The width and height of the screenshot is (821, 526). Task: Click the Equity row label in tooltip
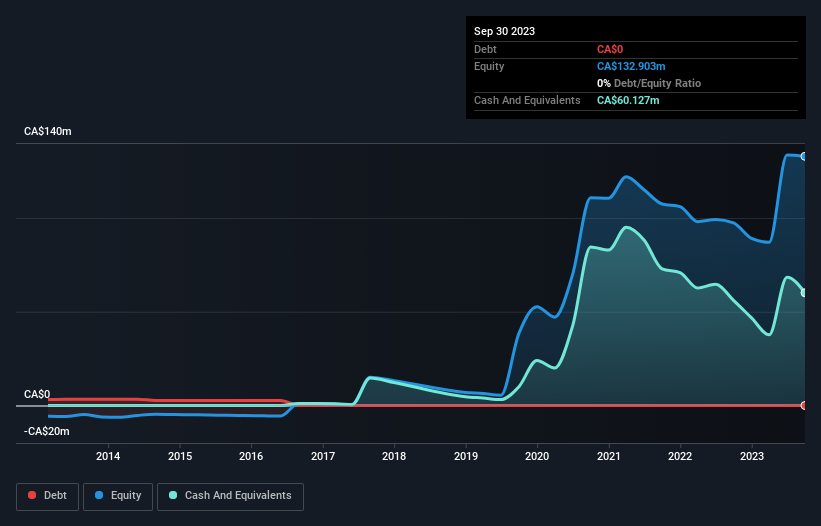489,66
